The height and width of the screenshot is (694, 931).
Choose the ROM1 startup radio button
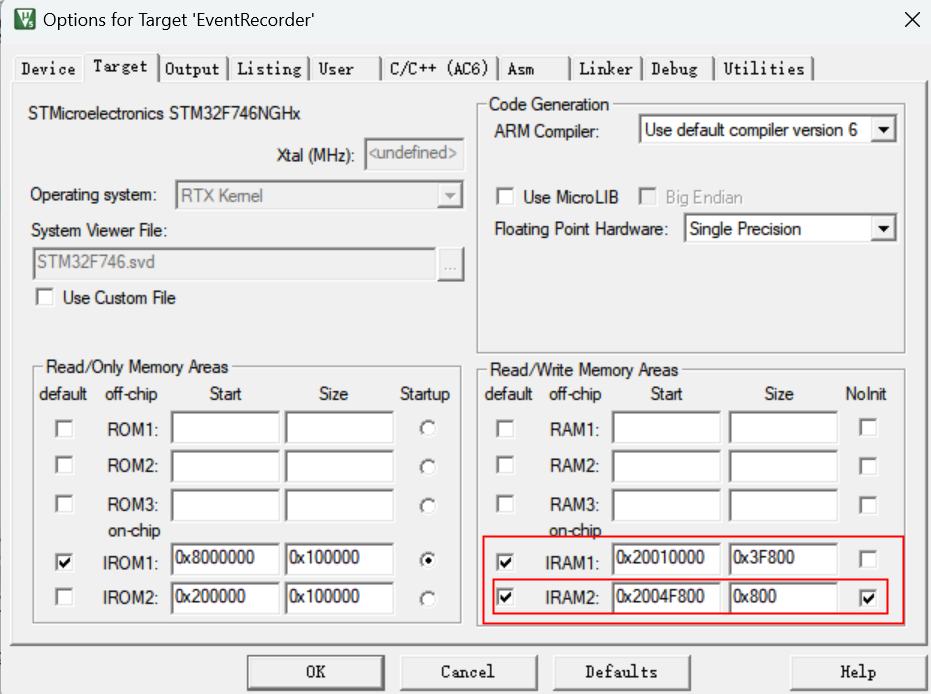point(428,429)
